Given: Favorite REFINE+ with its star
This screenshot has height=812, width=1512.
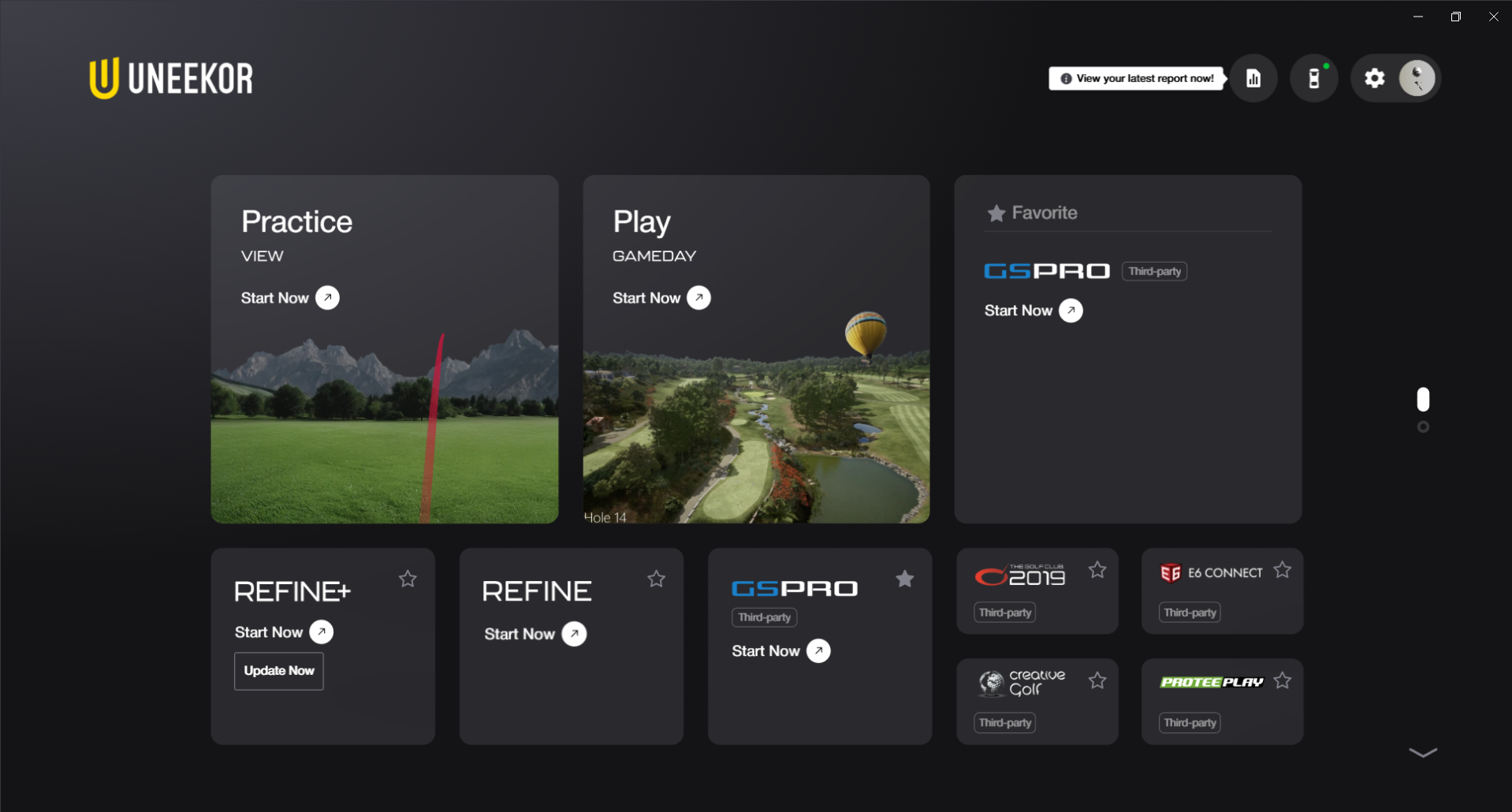Looking at the screenshot, I should [x=408, y=579].
